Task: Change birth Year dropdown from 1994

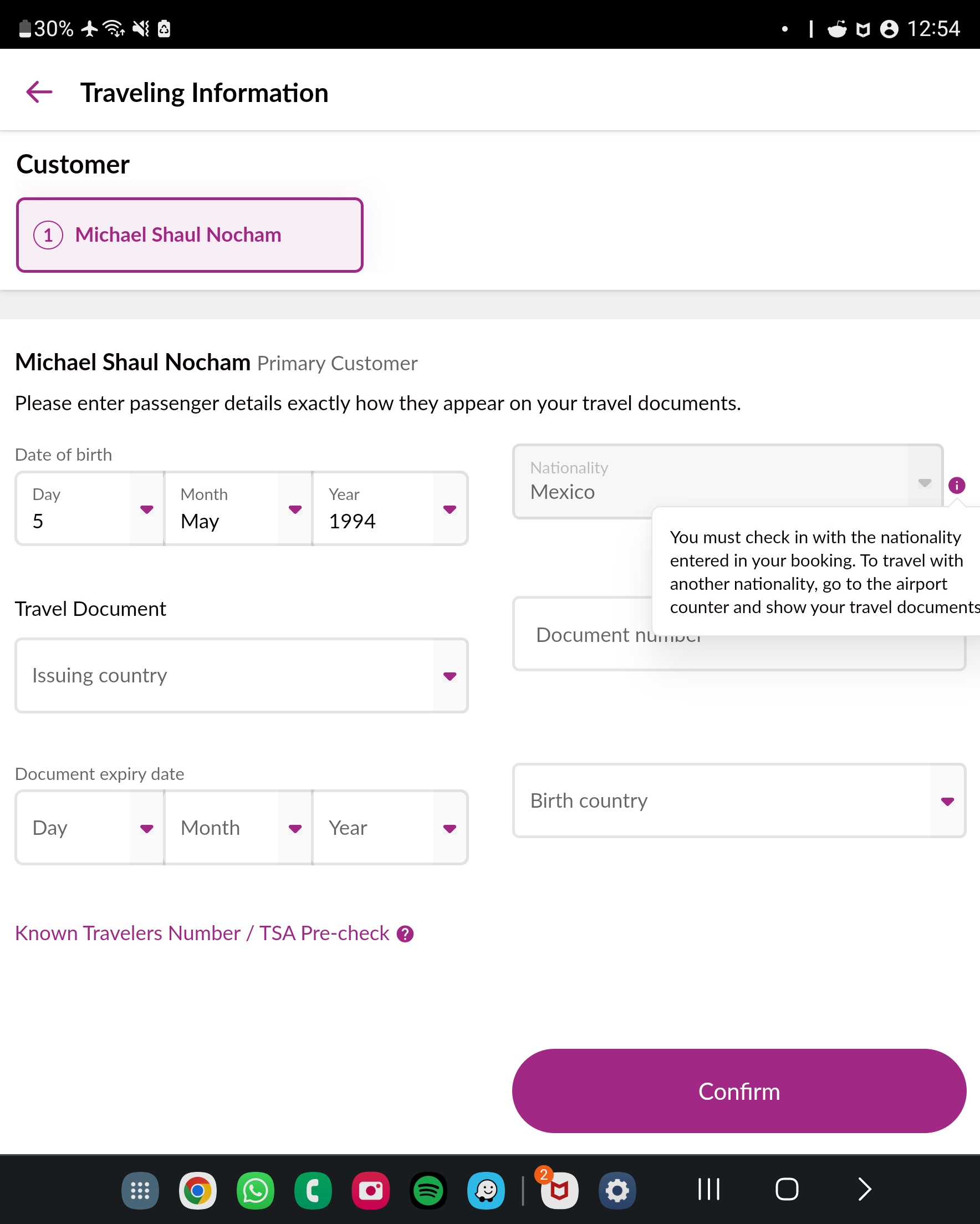Action: [390, 509]
